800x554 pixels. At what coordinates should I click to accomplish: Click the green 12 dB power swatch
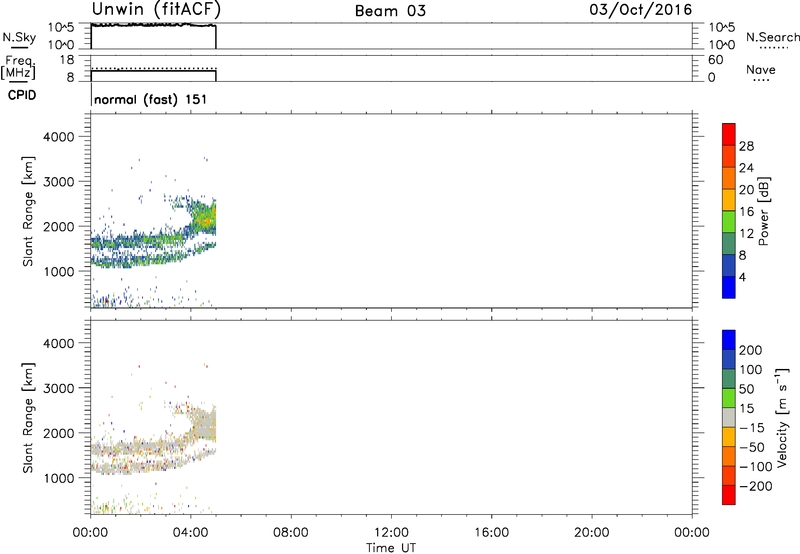click(729, 221)
